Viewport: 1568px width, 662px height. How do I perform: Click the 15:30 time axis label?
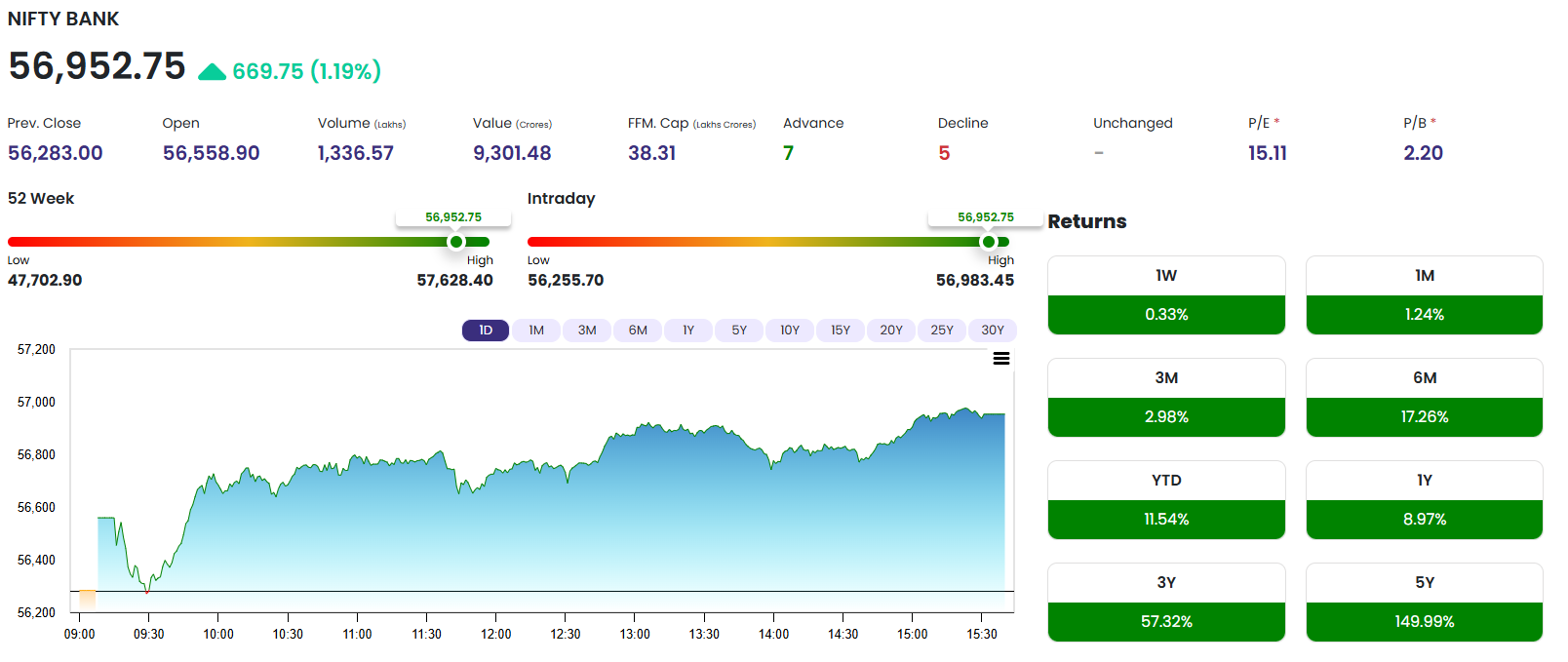982,634
